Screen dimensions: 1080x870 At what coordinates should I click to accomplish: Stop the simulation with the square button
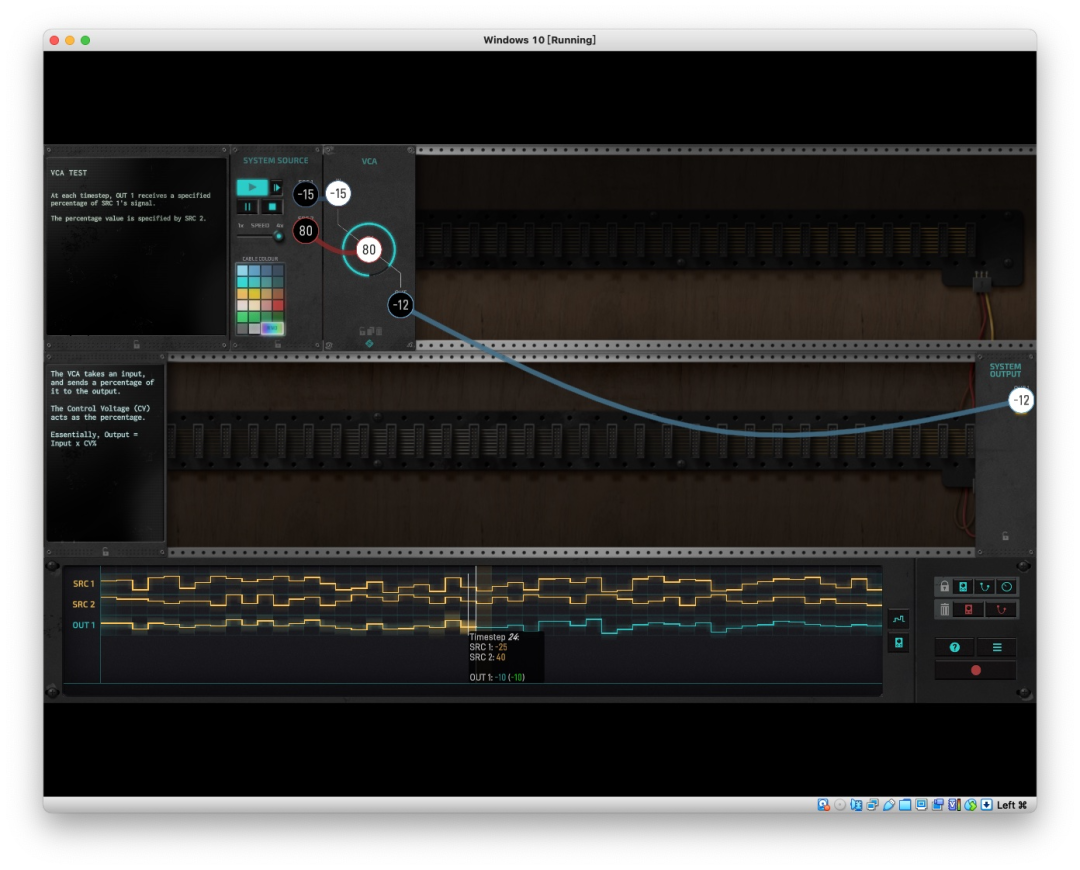pos(272,207)
